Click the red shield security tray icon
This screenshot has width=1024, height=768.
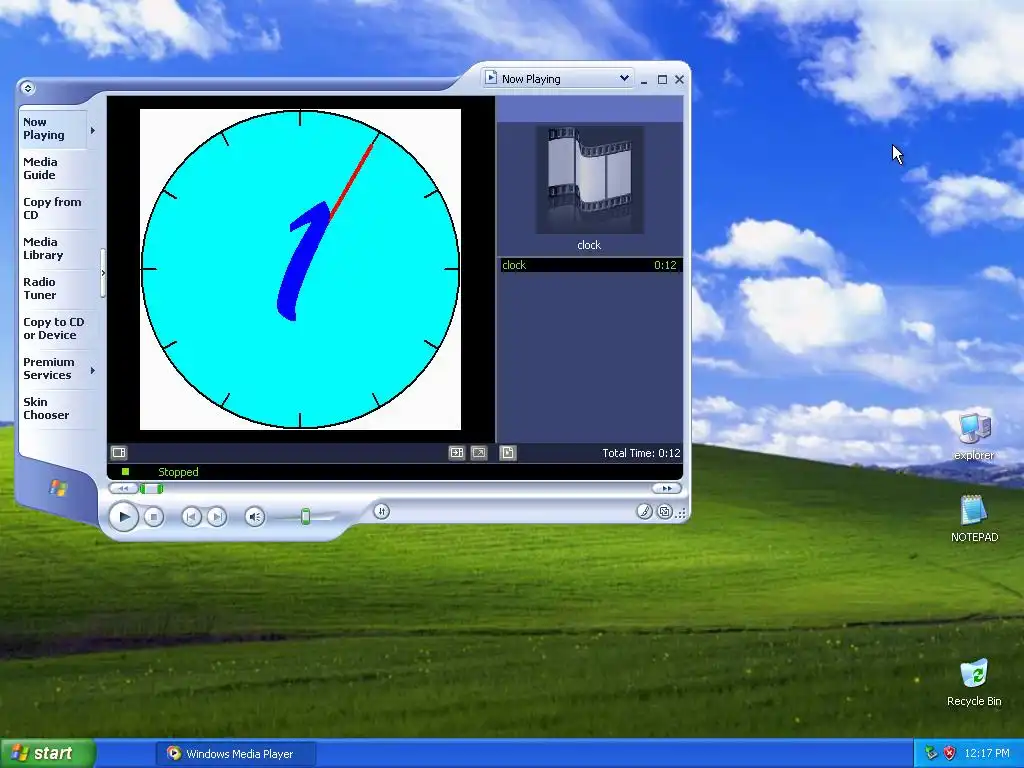pyautogui.click(x=950, y=754)
